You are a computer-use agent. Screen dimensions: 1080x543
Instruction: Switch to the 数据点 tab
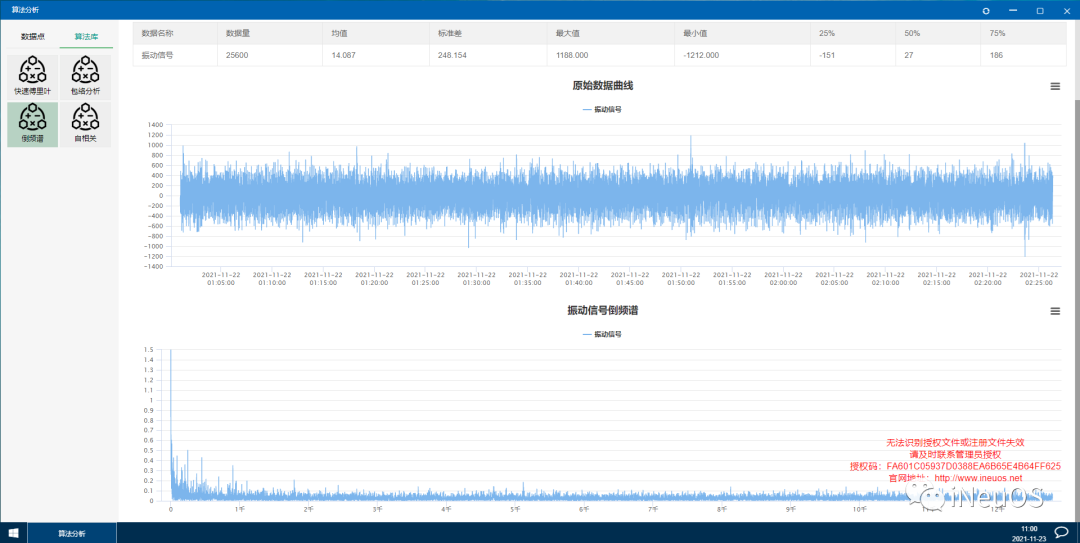pos(32,37)
